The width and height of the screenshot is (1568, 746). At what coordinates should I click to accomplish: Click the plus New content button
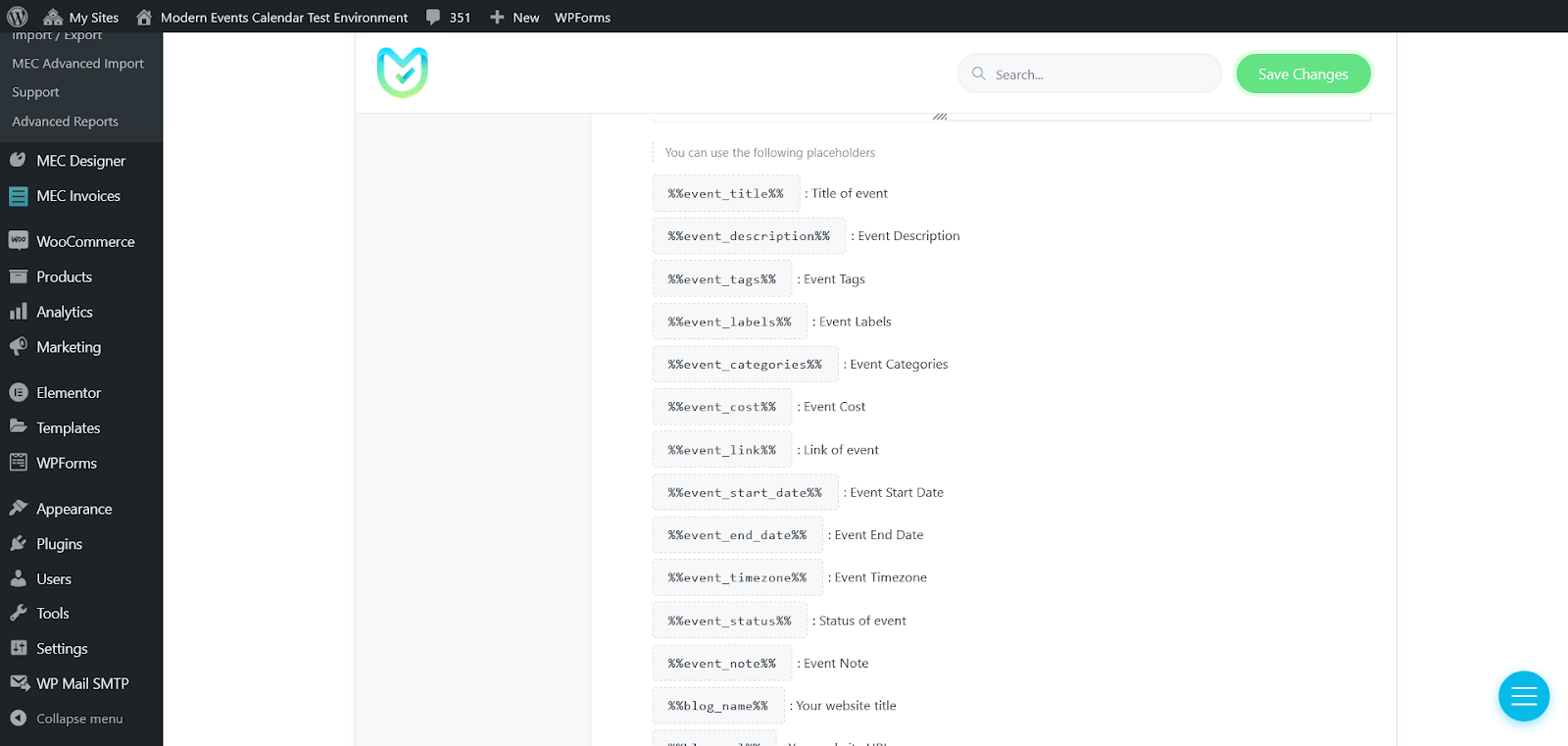tap(514, 17)
